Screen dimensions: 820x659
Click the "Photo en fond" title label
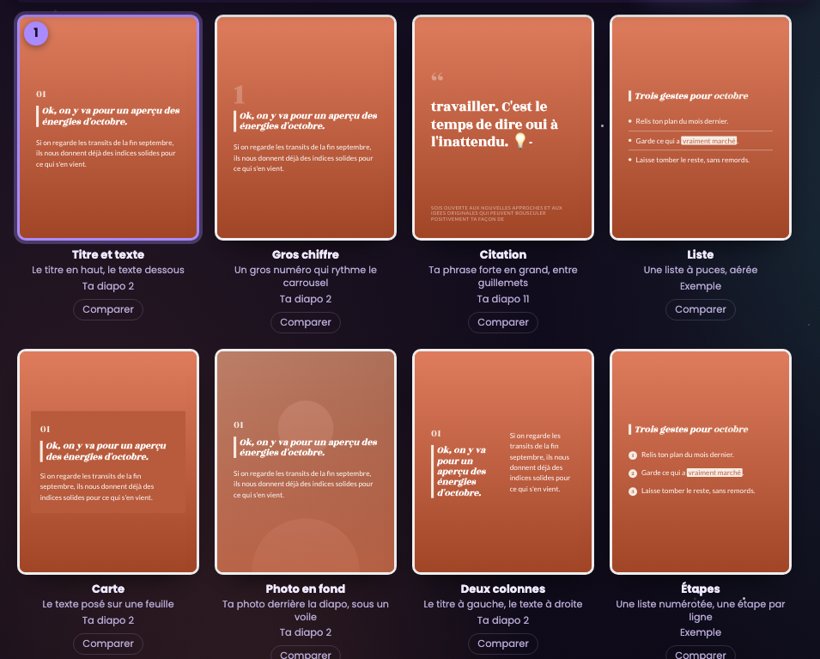(305, 589)
